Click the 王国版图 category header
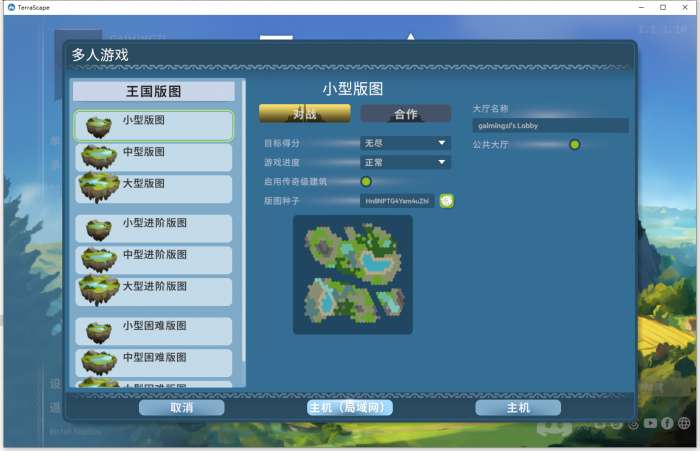Viewport: 700px width, 451px height. pyautogui.click(x=154, y=92)
